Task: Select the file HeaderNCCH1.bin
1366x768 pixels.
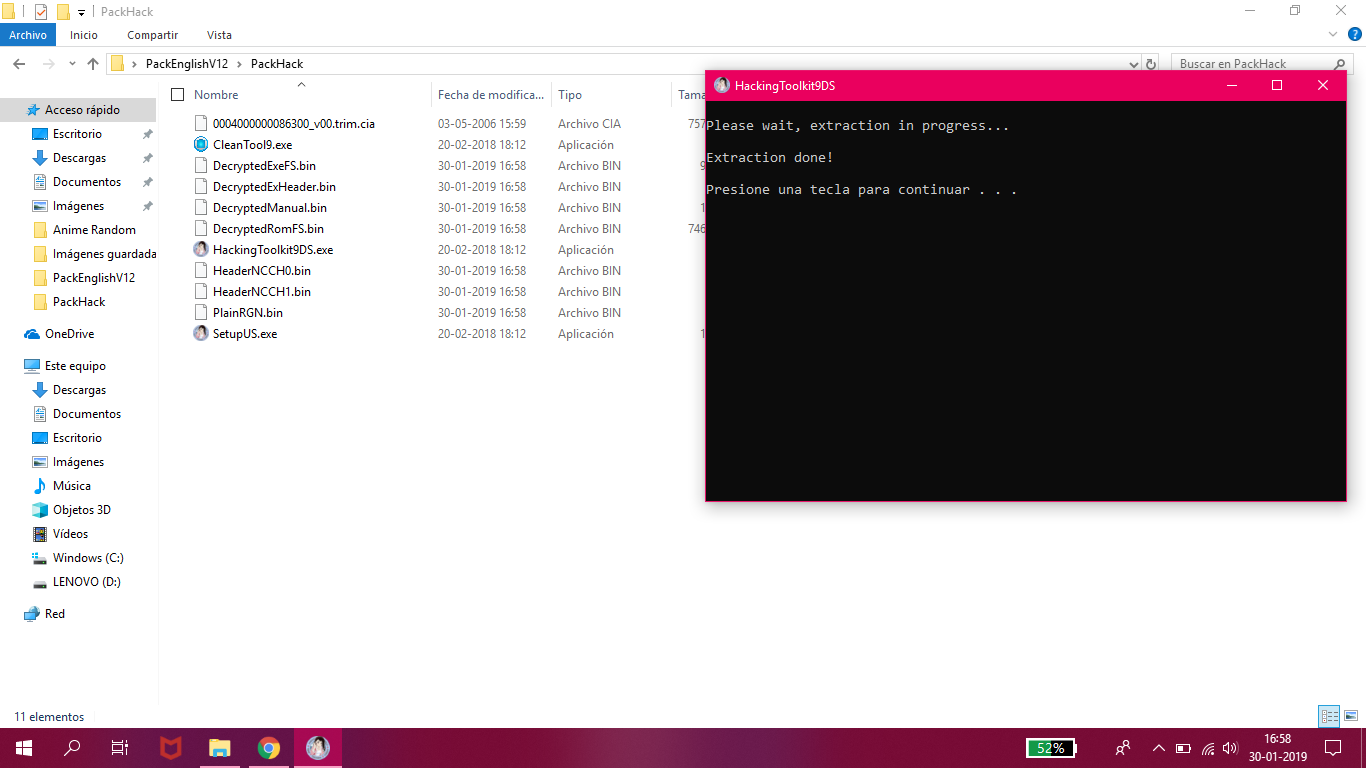Action: (262, 292)
